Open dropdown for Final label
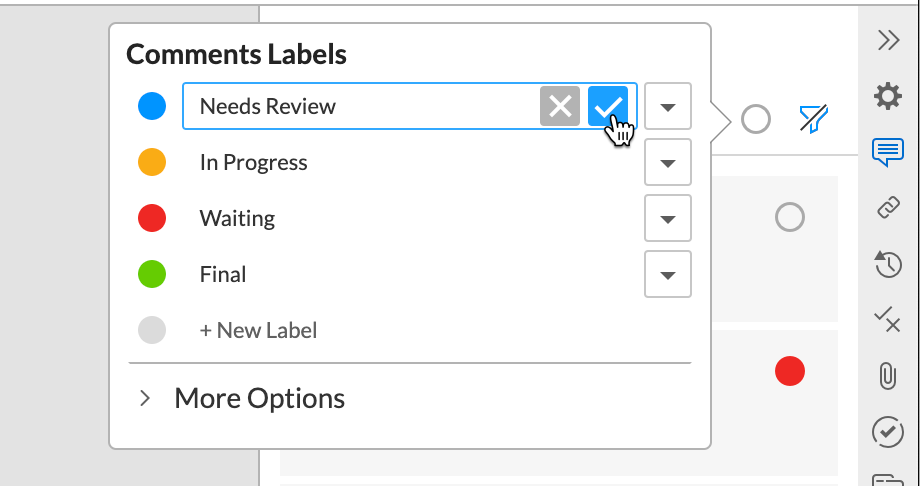The image size is (920, 486). (x=668, y=274)
